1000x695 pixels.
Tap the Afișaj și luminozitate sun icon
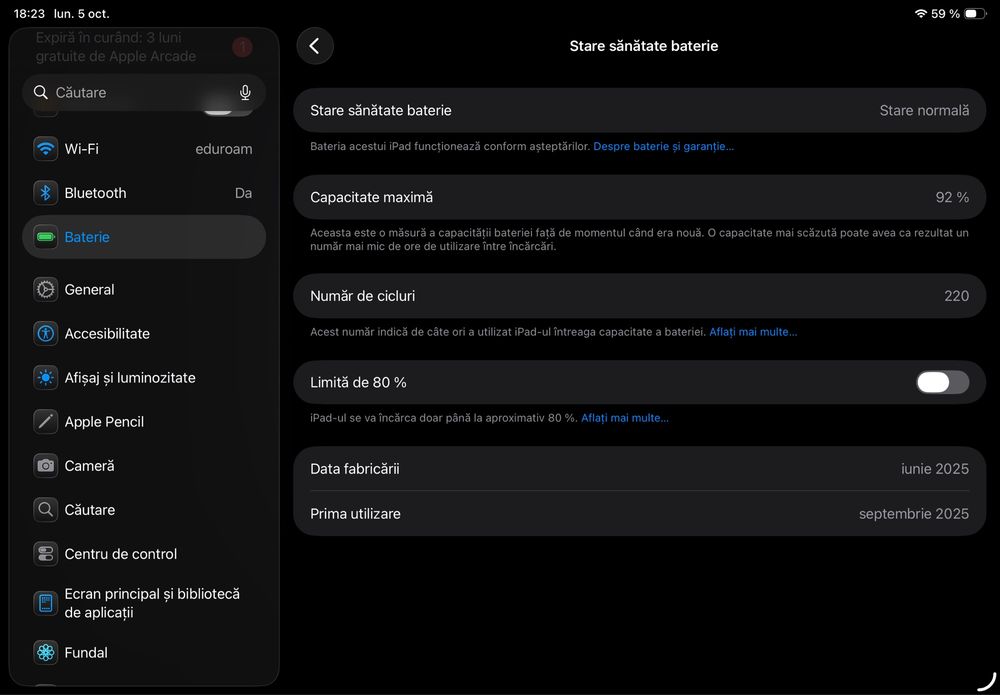tap(45, 377)
